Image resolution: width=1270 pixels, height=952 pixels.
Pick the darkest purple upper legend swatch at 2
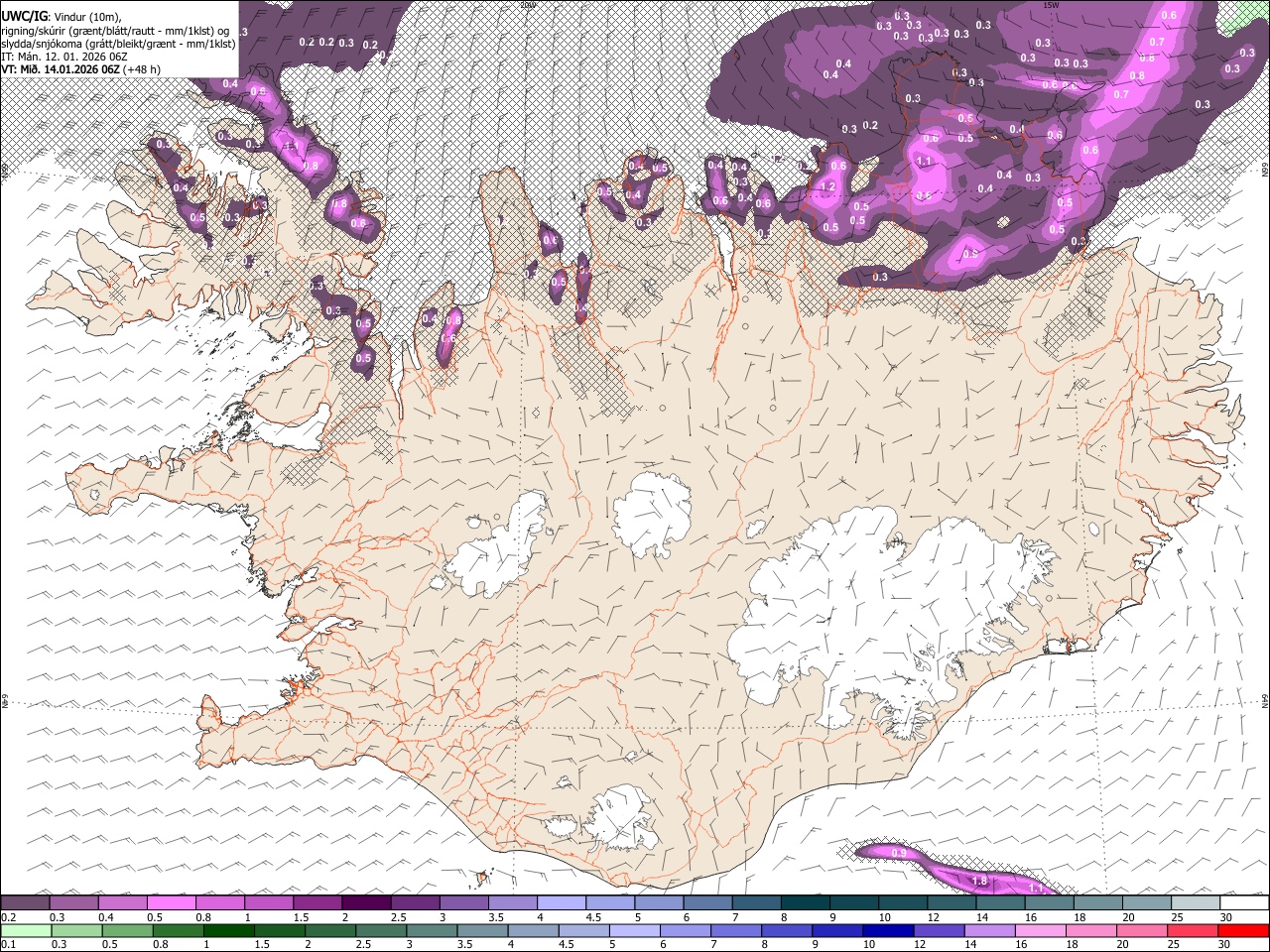(365, 902)
